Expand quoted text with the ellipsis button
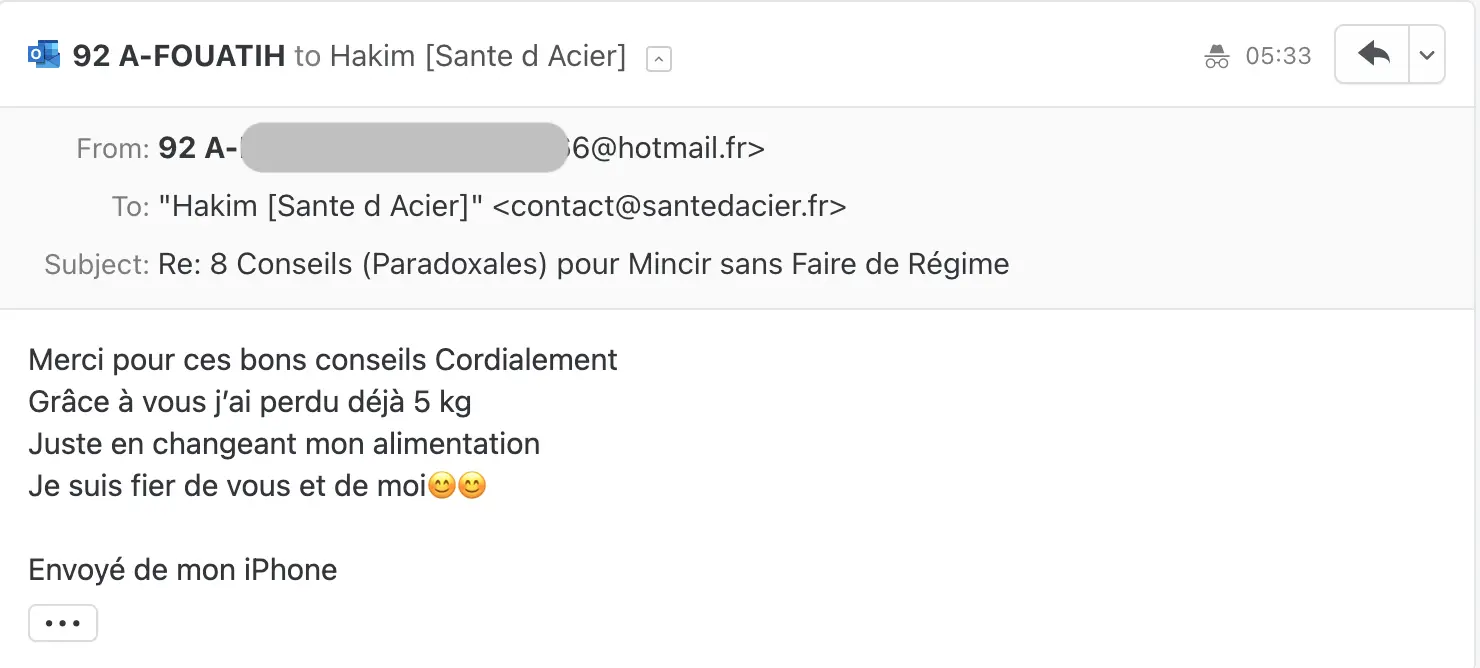 [x=63, y=623]
